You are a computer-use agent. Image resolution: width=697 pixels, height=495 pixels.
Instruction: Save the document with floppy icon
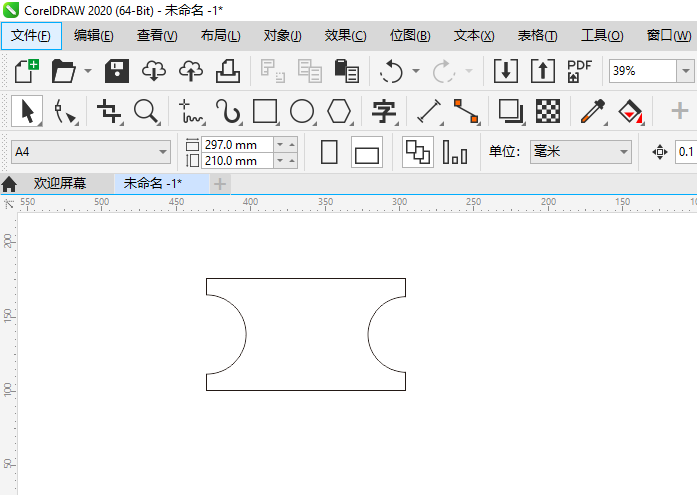(x=117, y=71)
